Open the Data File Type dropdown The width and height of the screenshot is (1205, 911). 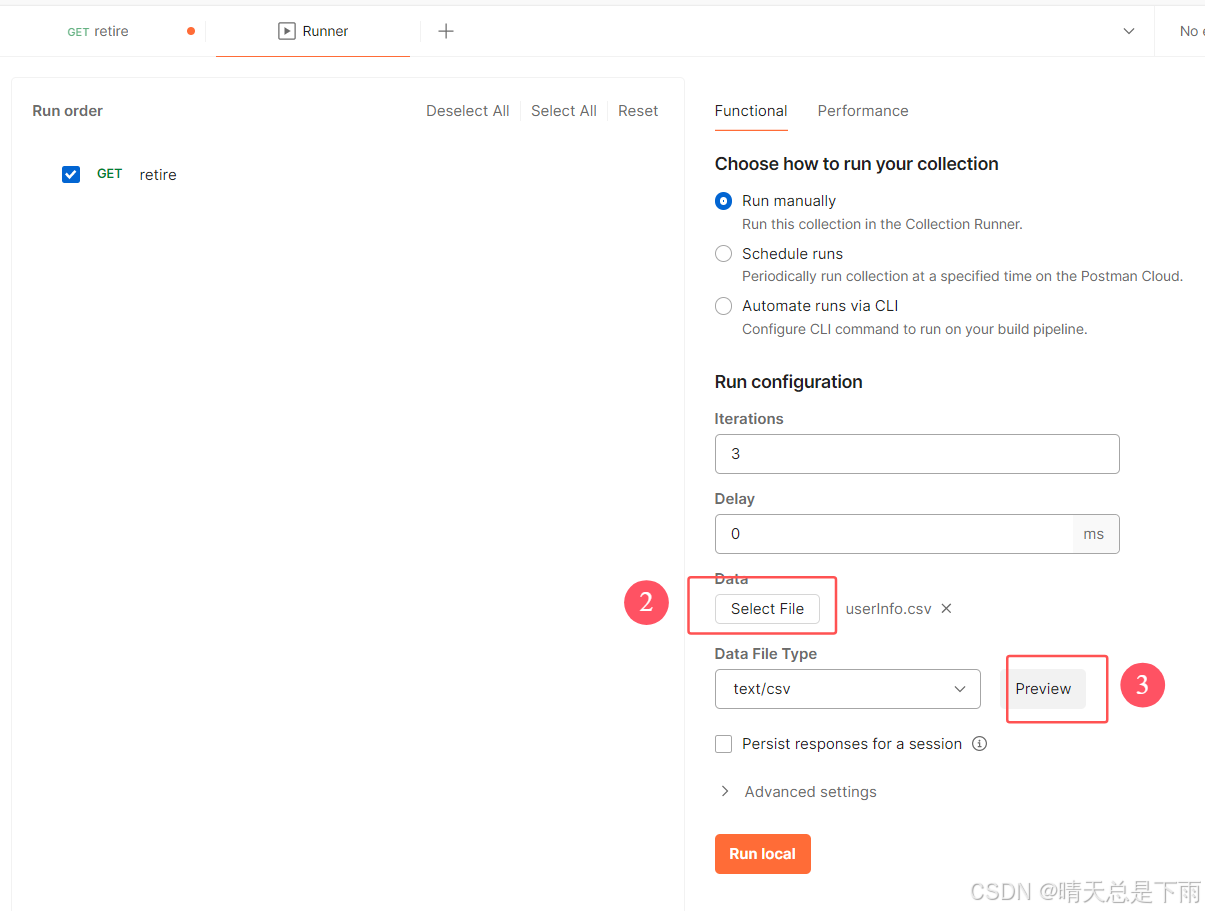847,689
